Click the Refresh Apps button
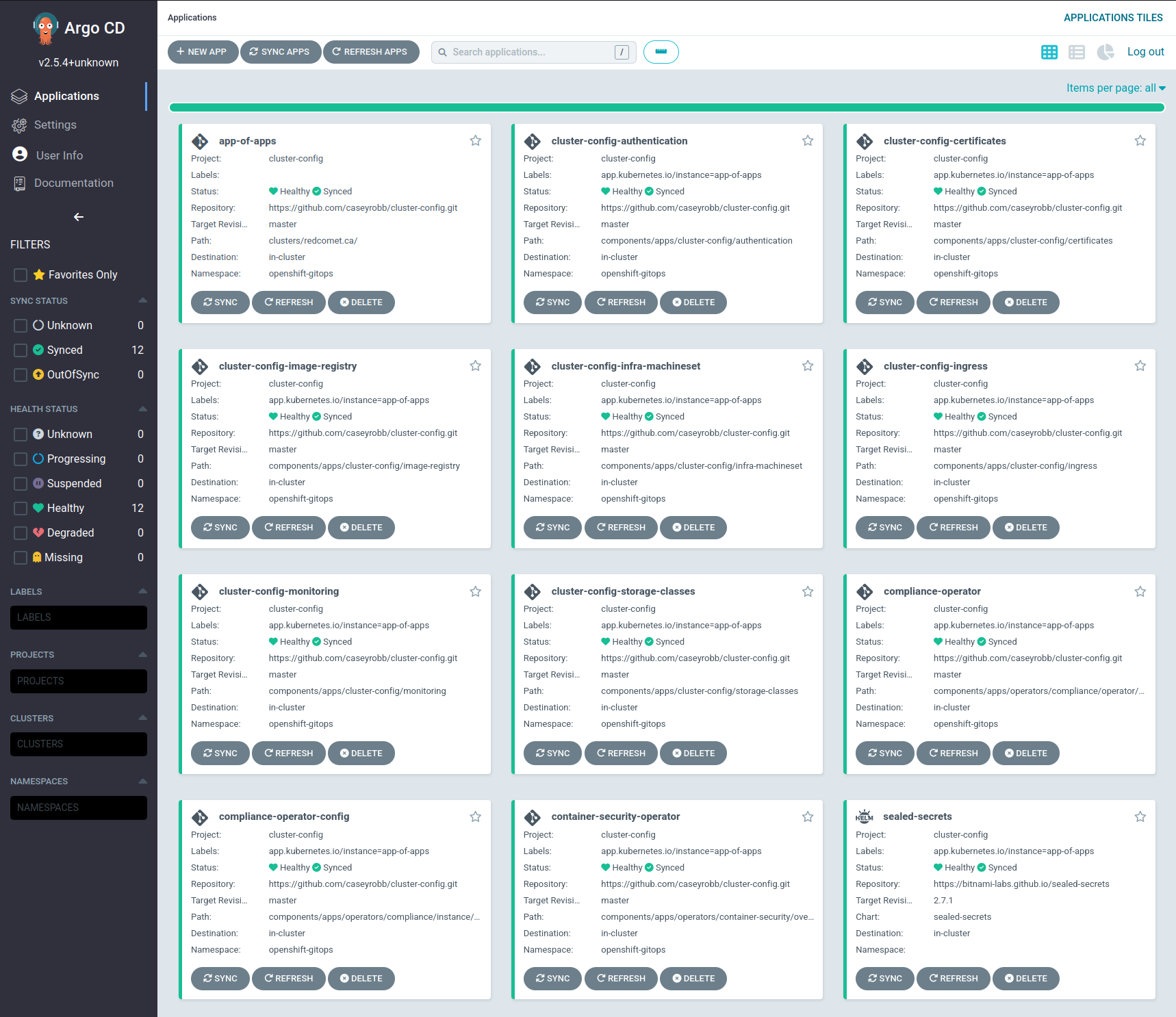 [371, 52]
